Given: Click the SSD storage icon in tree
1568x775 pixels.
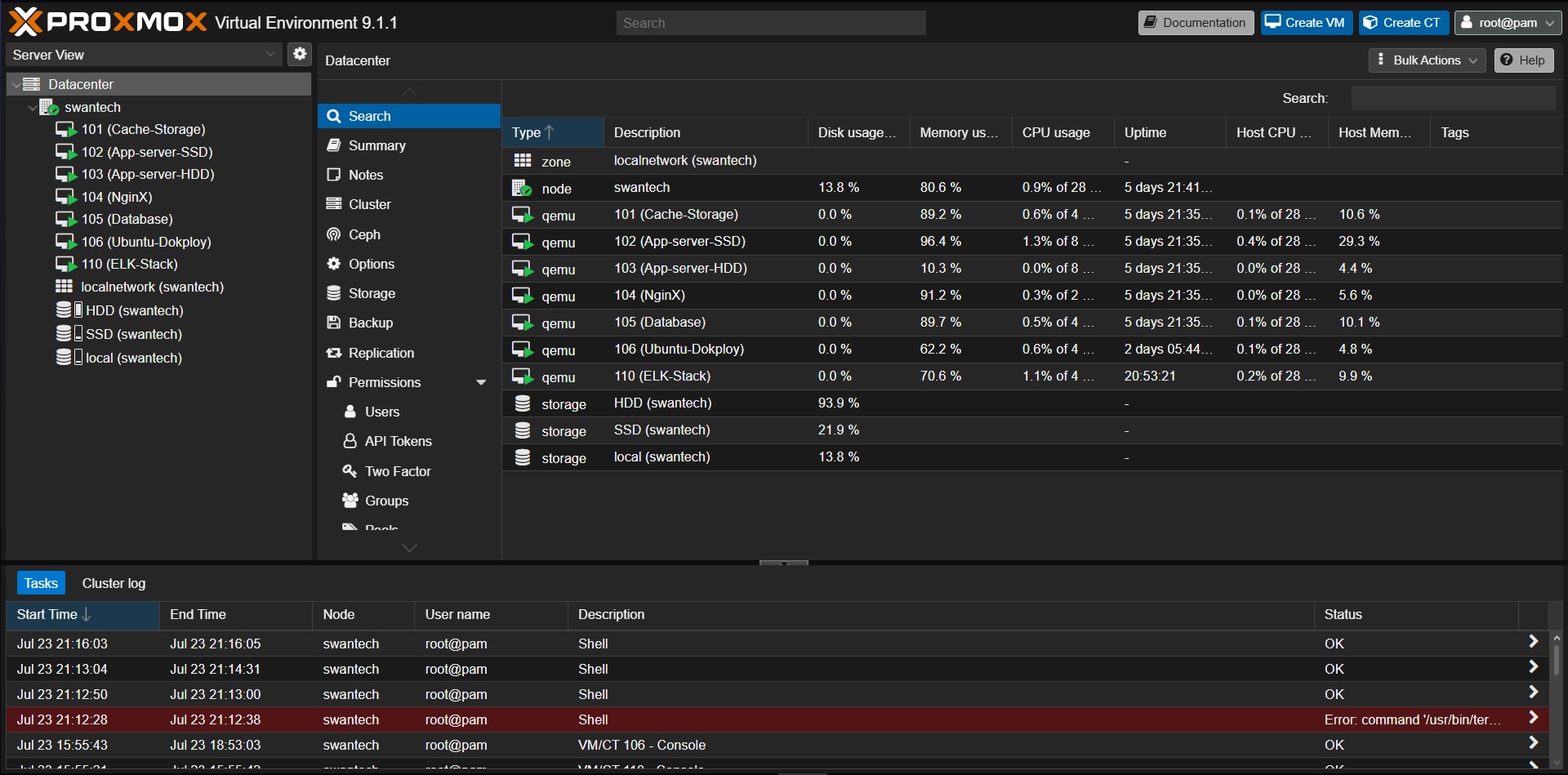Looking at the screenshot, I should click(69, 334).
